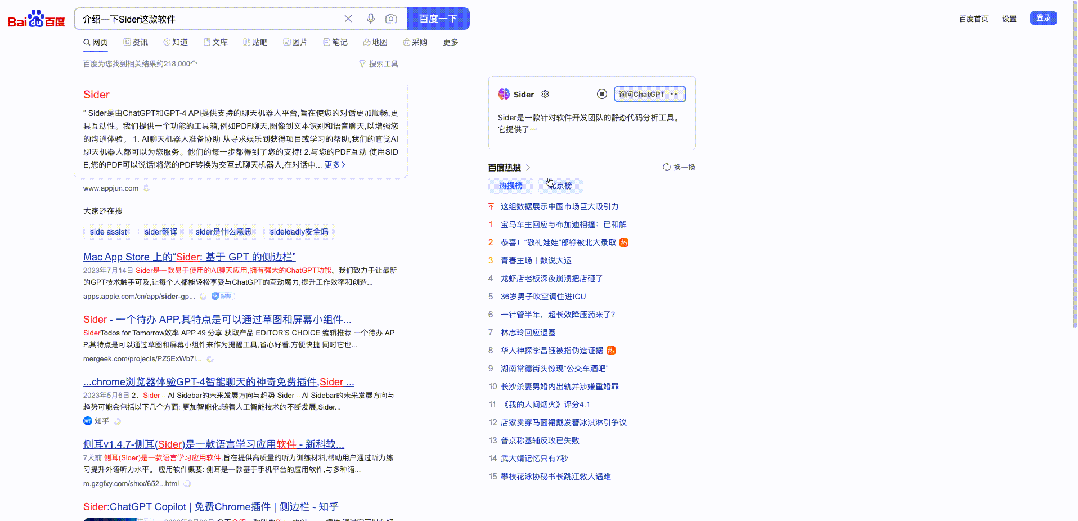Switch to the 地图 (Maps) tab
Screen dimensions: 1078x521
coord(375,42)
